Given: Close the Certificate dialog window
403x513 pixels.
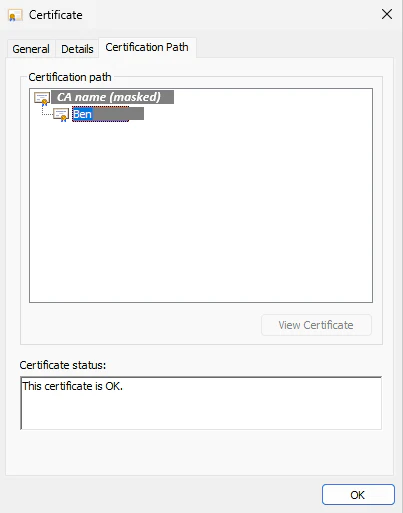Looking at the screenshot, I should point(387,14).
